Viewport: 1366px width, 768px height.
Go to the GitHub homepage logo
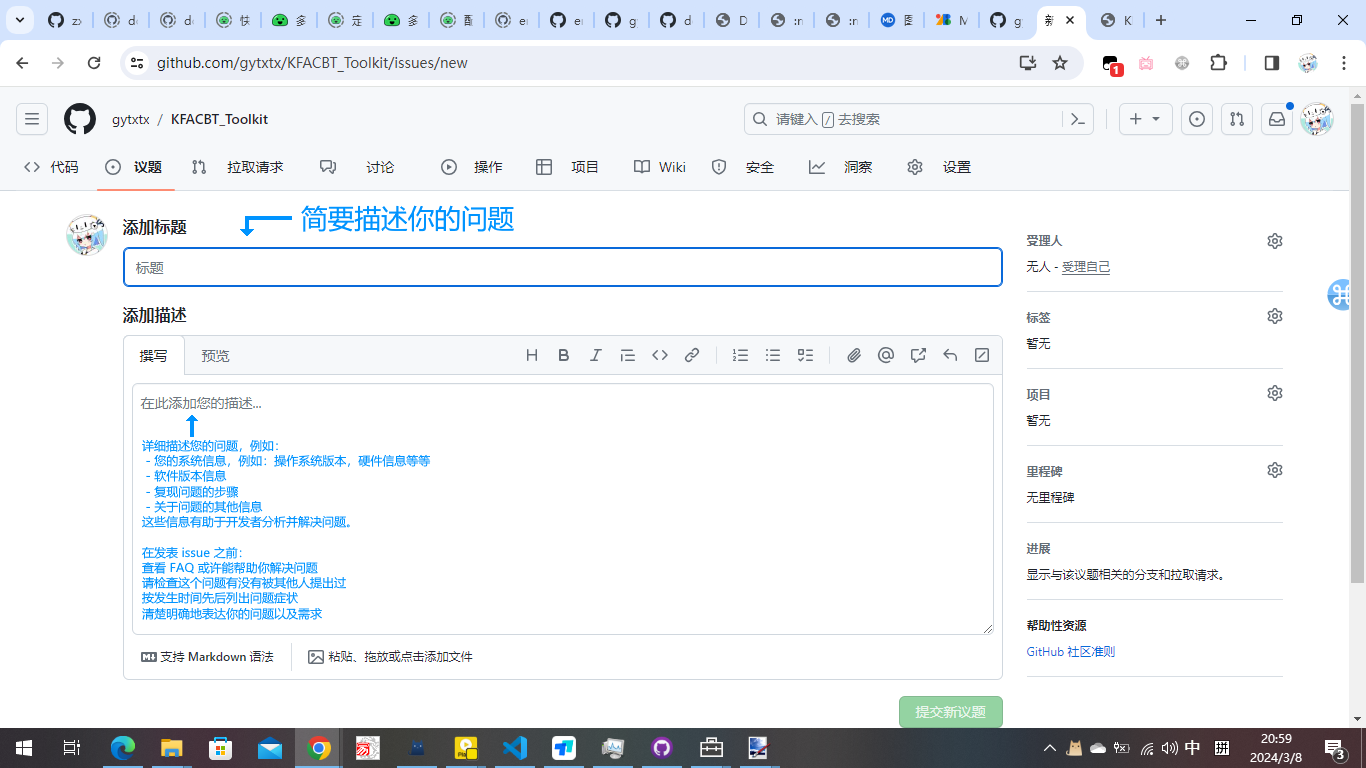pos(80,119)
